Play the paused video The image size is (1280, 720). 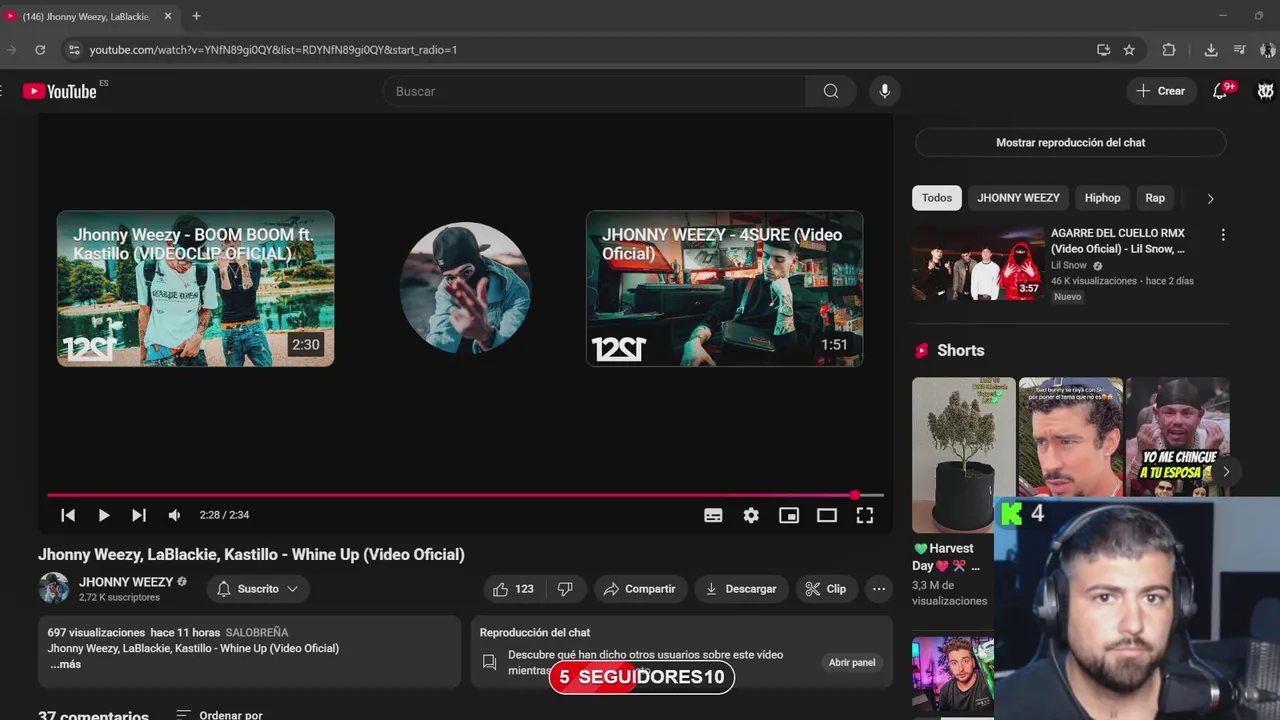point(103,515)
